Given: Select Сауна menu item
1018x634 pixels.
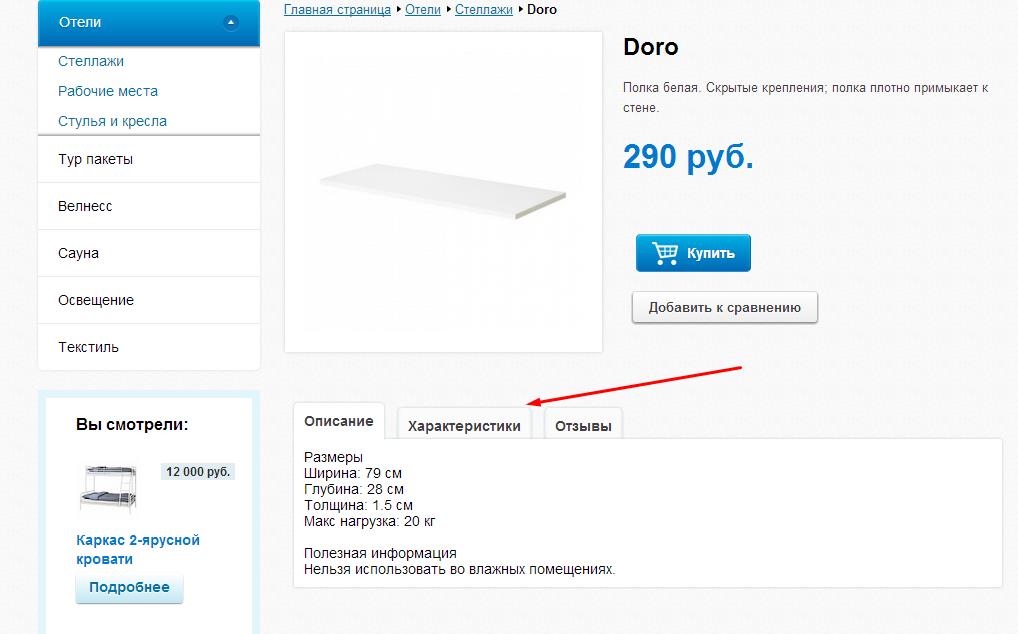Looking at the screenshot, I should [x=149, y=253].
